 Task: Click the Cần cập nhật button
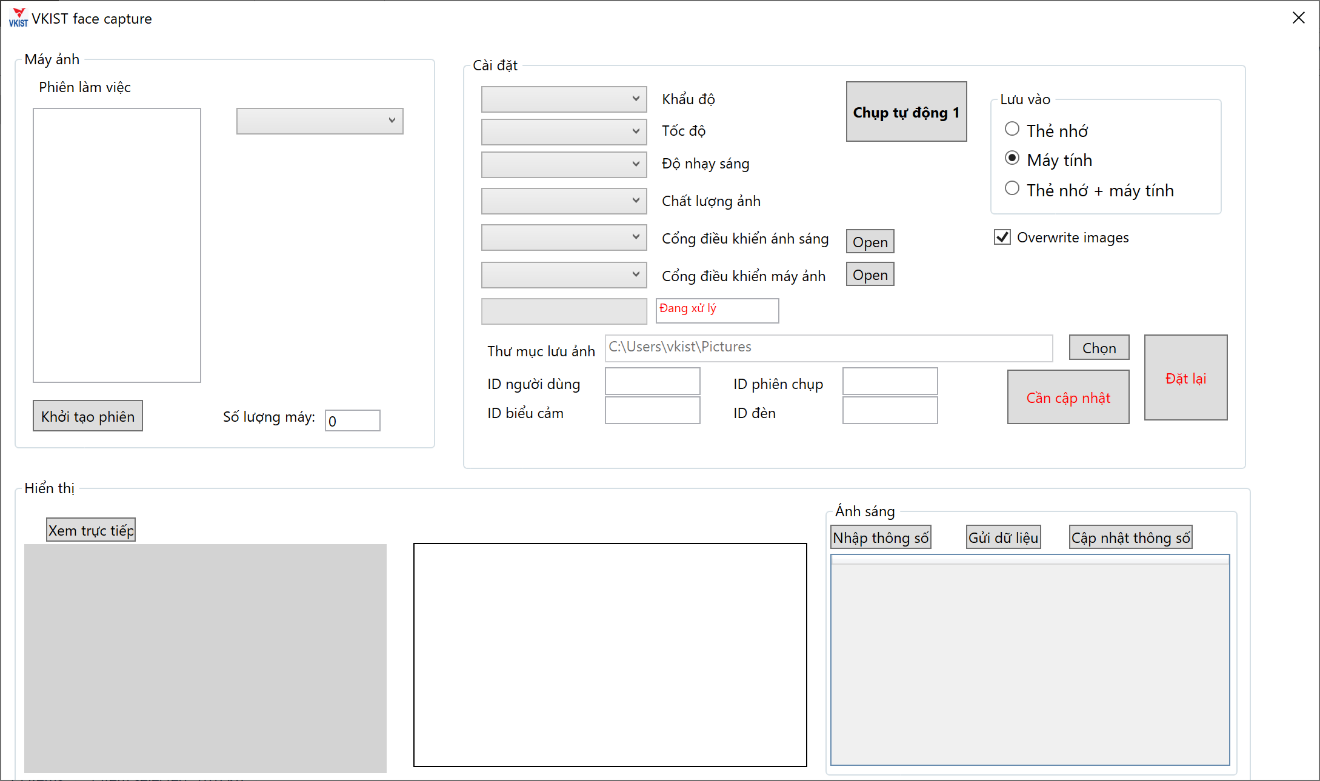[x=1068, y=397]
